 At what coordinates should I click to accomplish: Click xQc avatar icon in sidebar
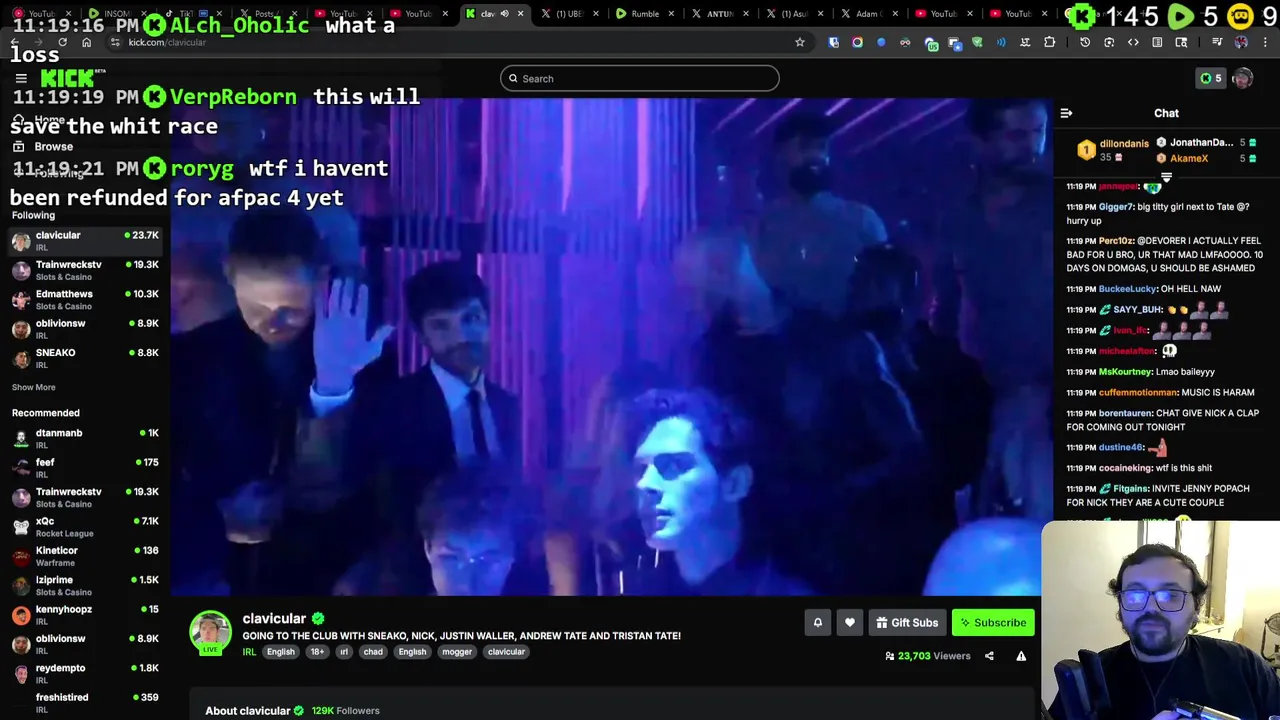click(21, 526)
